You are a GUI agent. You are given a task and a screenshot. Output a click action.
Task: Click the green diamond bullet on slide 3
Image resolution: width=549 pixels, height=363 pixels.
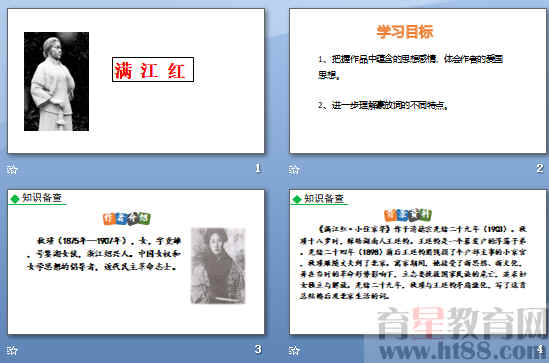(15, 199)
